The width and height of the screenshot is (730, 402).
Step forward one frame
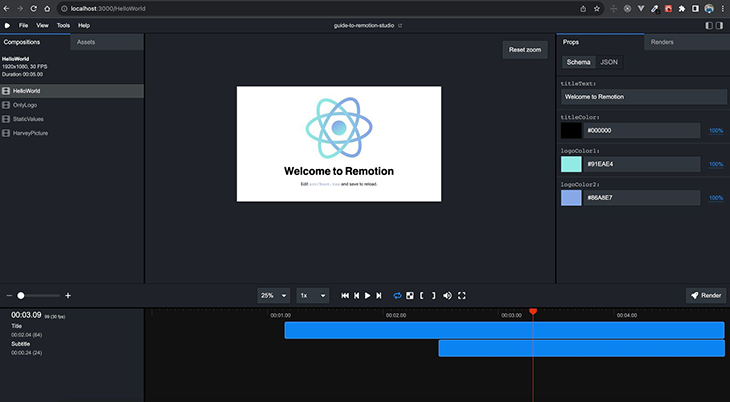[x=379, y=296]
